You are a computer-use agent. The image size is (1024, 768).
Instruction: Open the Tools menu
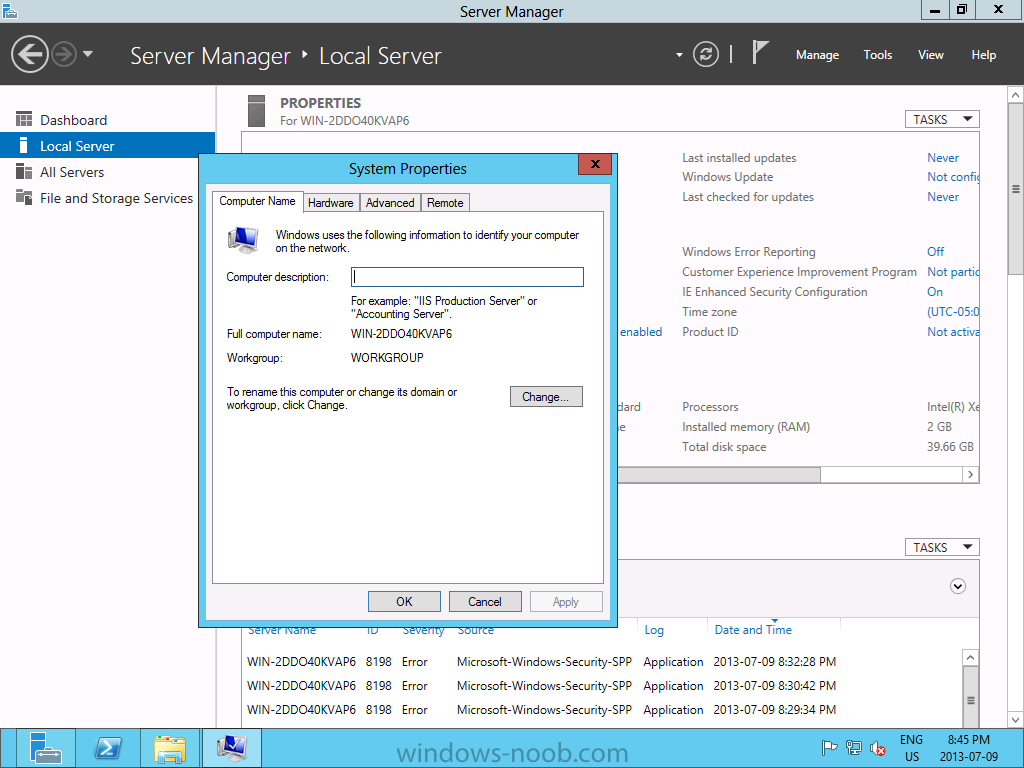pyautogui.click(x=877, y=55)
